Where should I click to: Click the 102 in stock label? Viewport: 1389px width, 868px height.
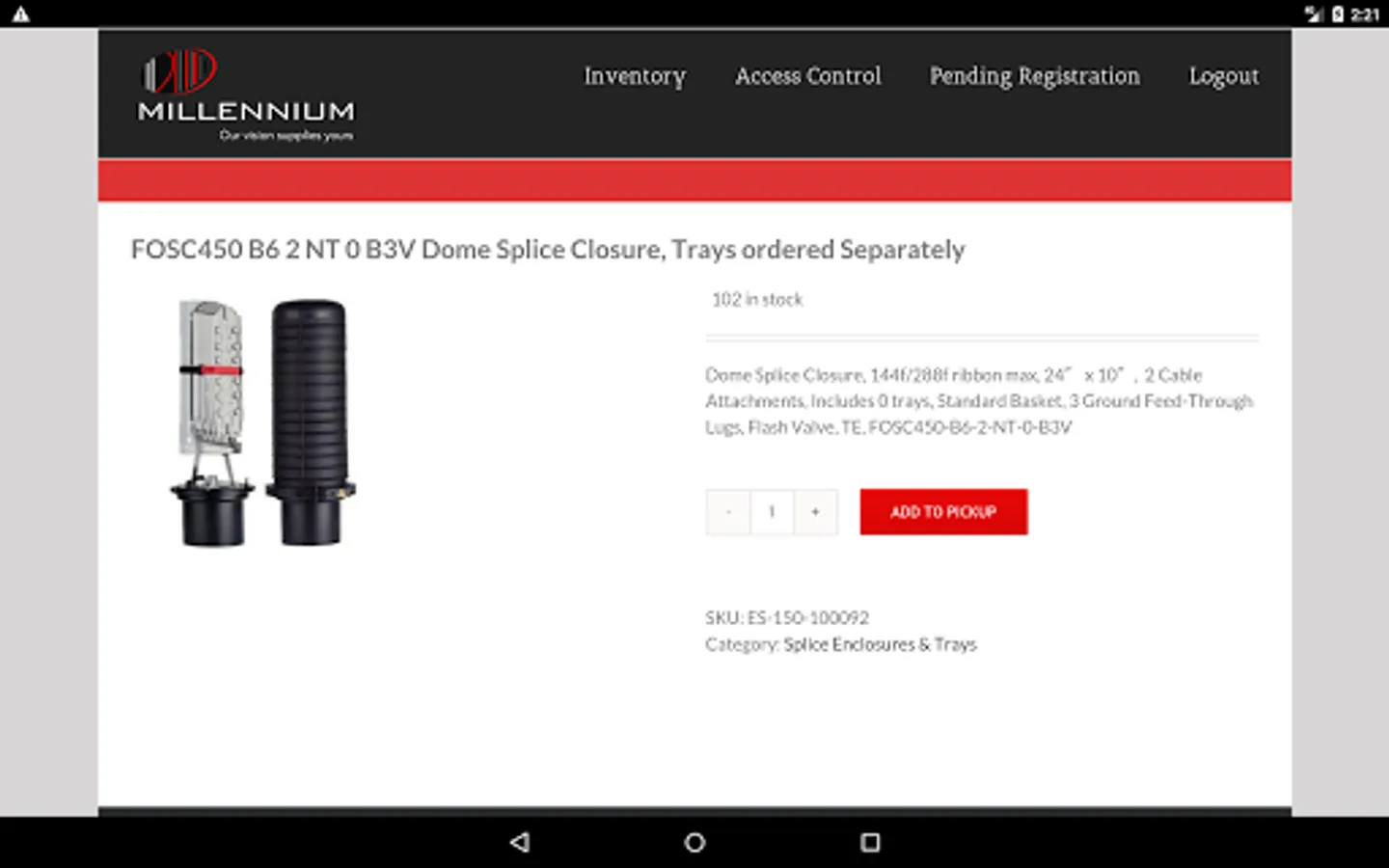(x=757, y=300)
